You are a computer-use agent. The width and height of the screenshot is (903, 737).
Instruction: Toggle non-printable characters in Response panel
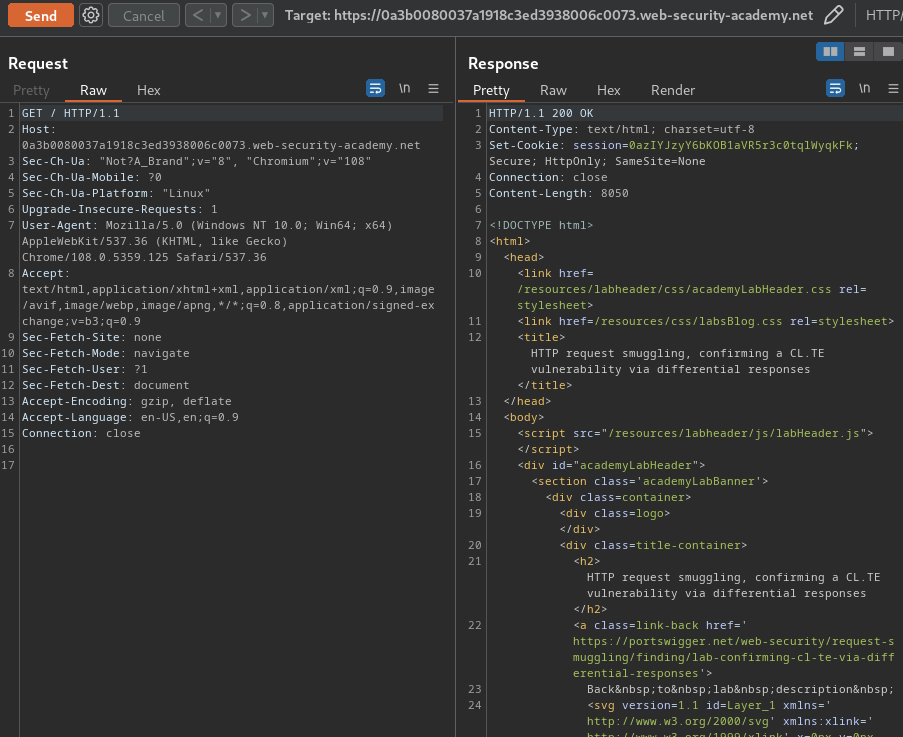point(864,88)
